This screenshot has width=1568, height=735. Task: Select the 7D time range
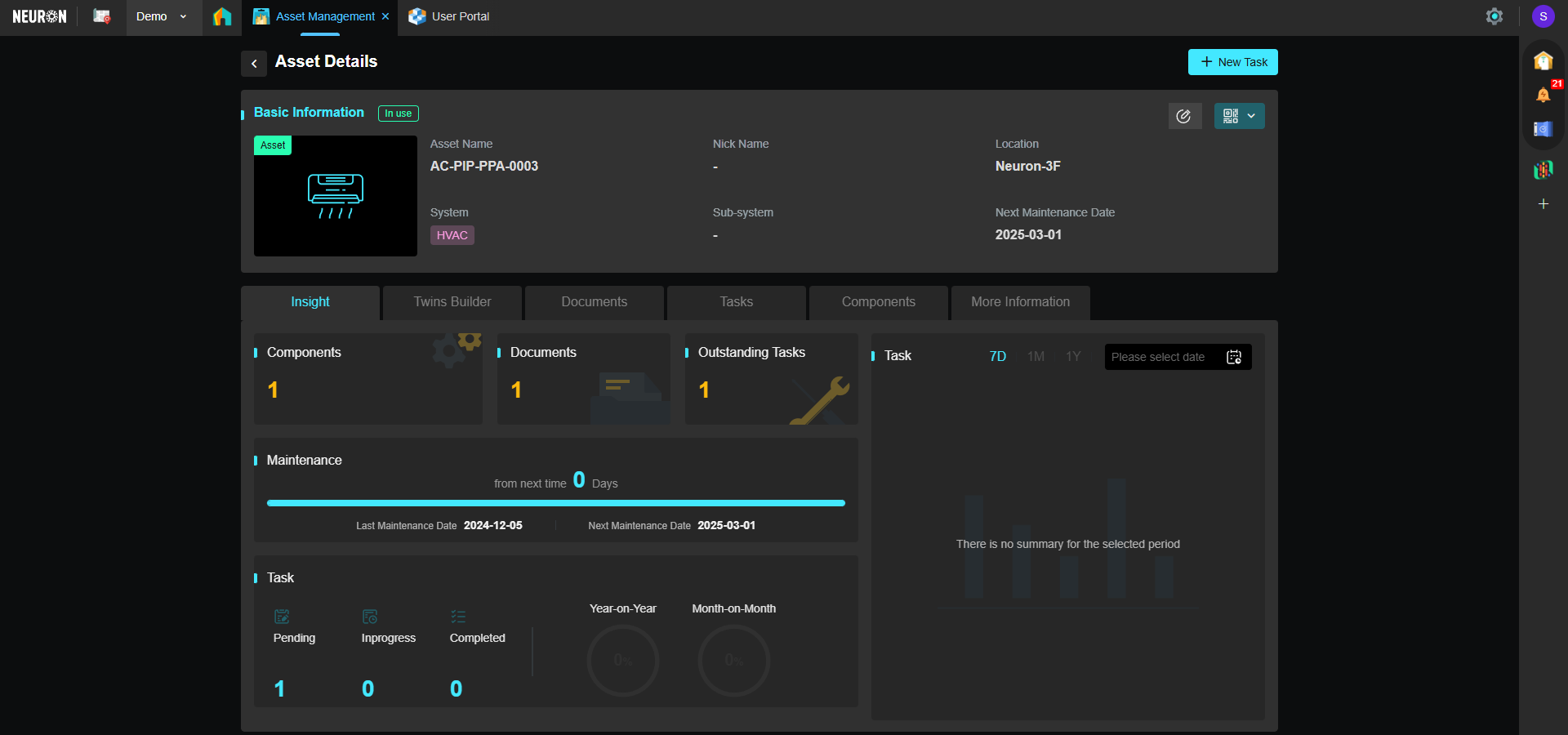coord(997,357)
